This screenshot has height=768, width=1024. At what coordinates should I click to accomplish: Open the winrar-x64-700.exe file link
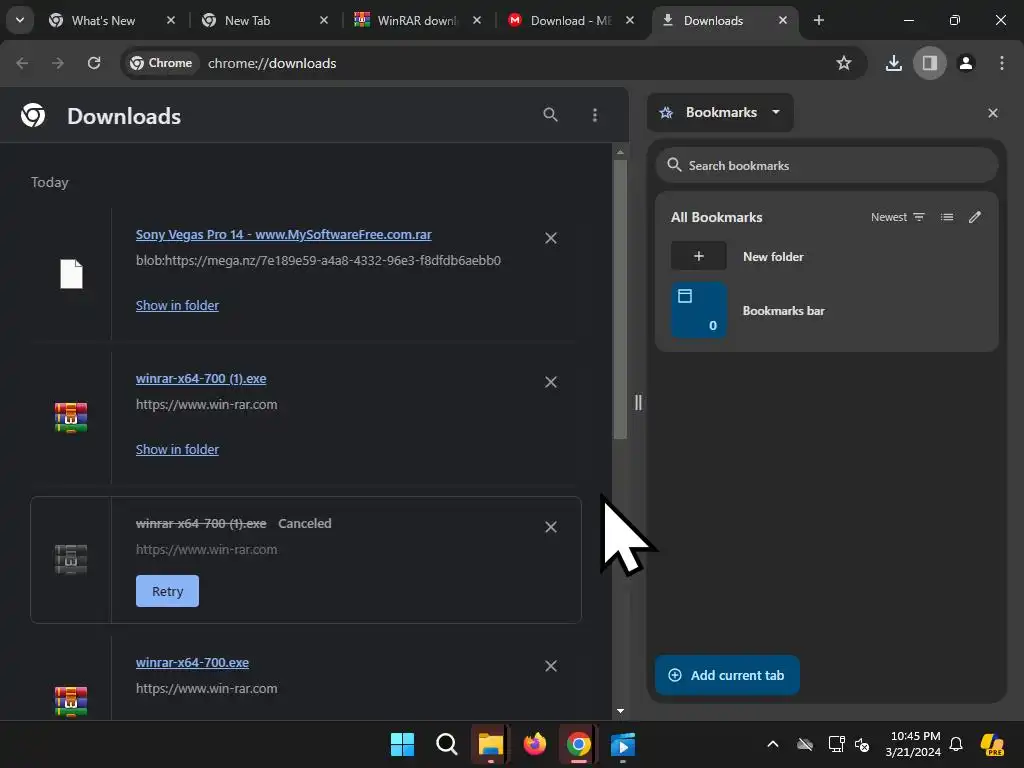192,662
